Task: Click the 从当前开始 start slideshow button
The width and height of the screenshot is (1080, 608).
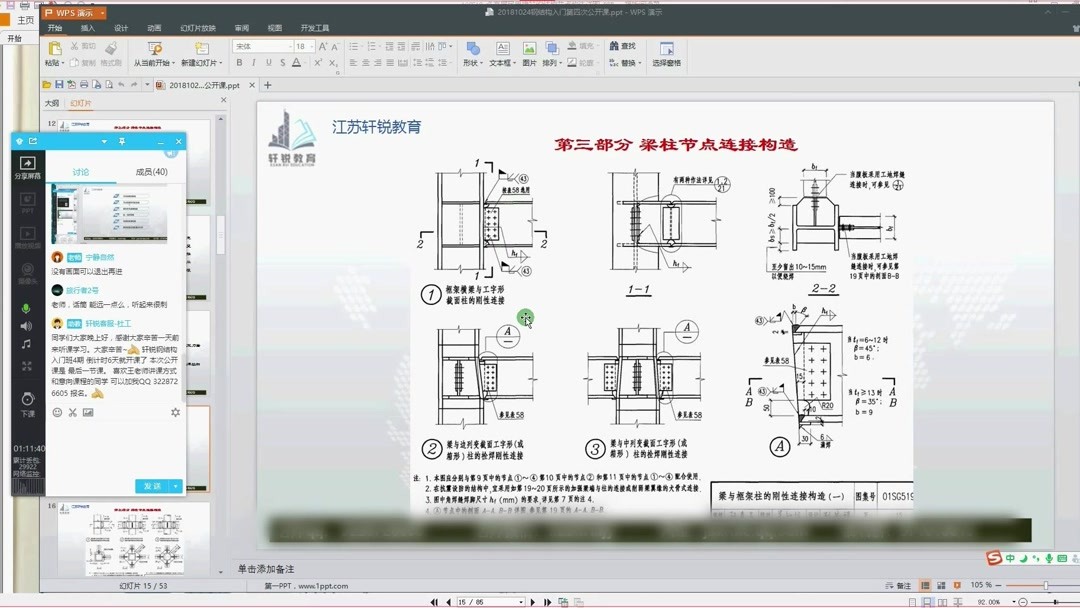Action: click(154, 54)
